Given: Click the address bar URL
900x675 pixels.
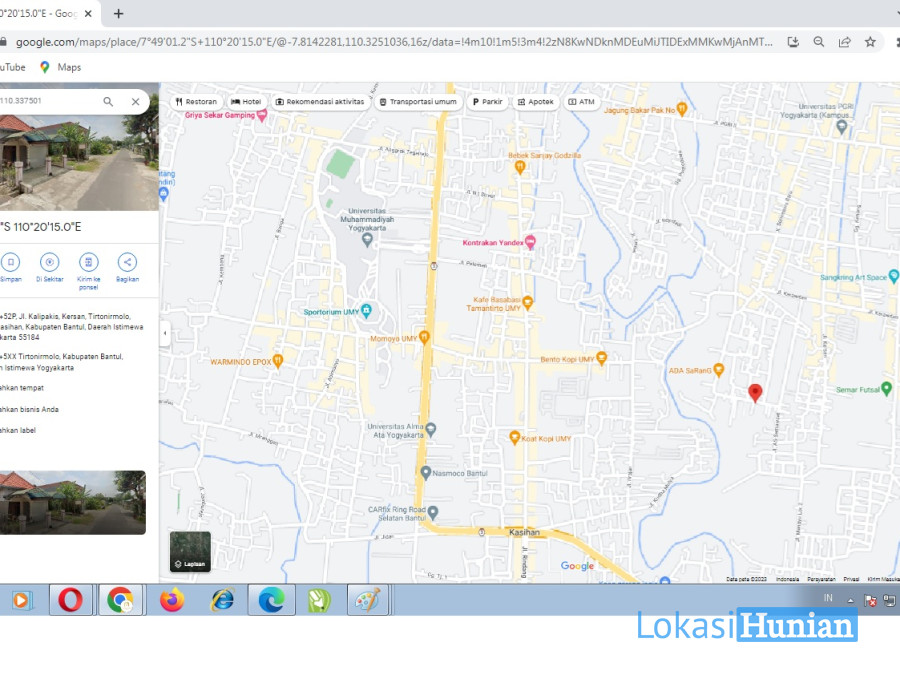Looking at the screenshot, I should (394, 42).
